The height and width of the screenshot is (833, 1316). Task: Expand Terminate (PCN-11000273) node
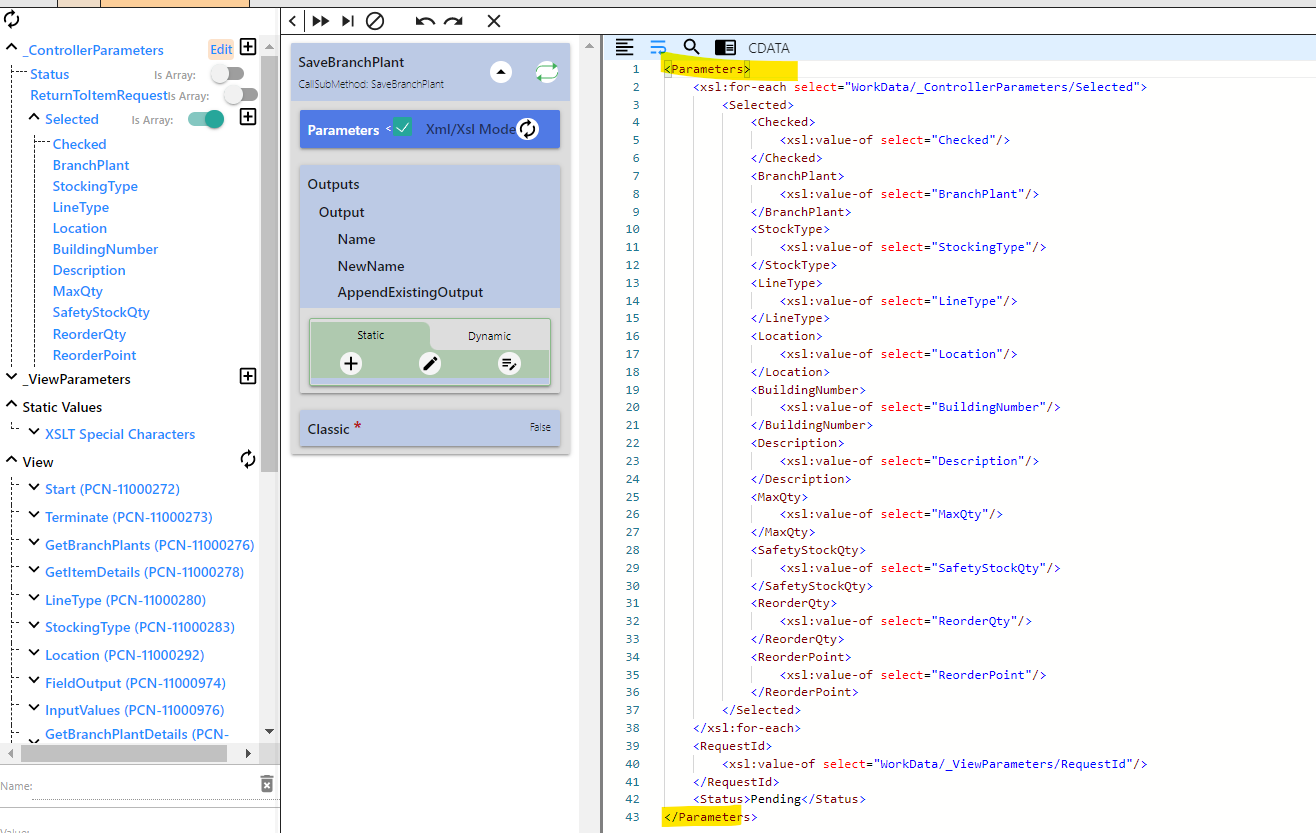[35, 515]
